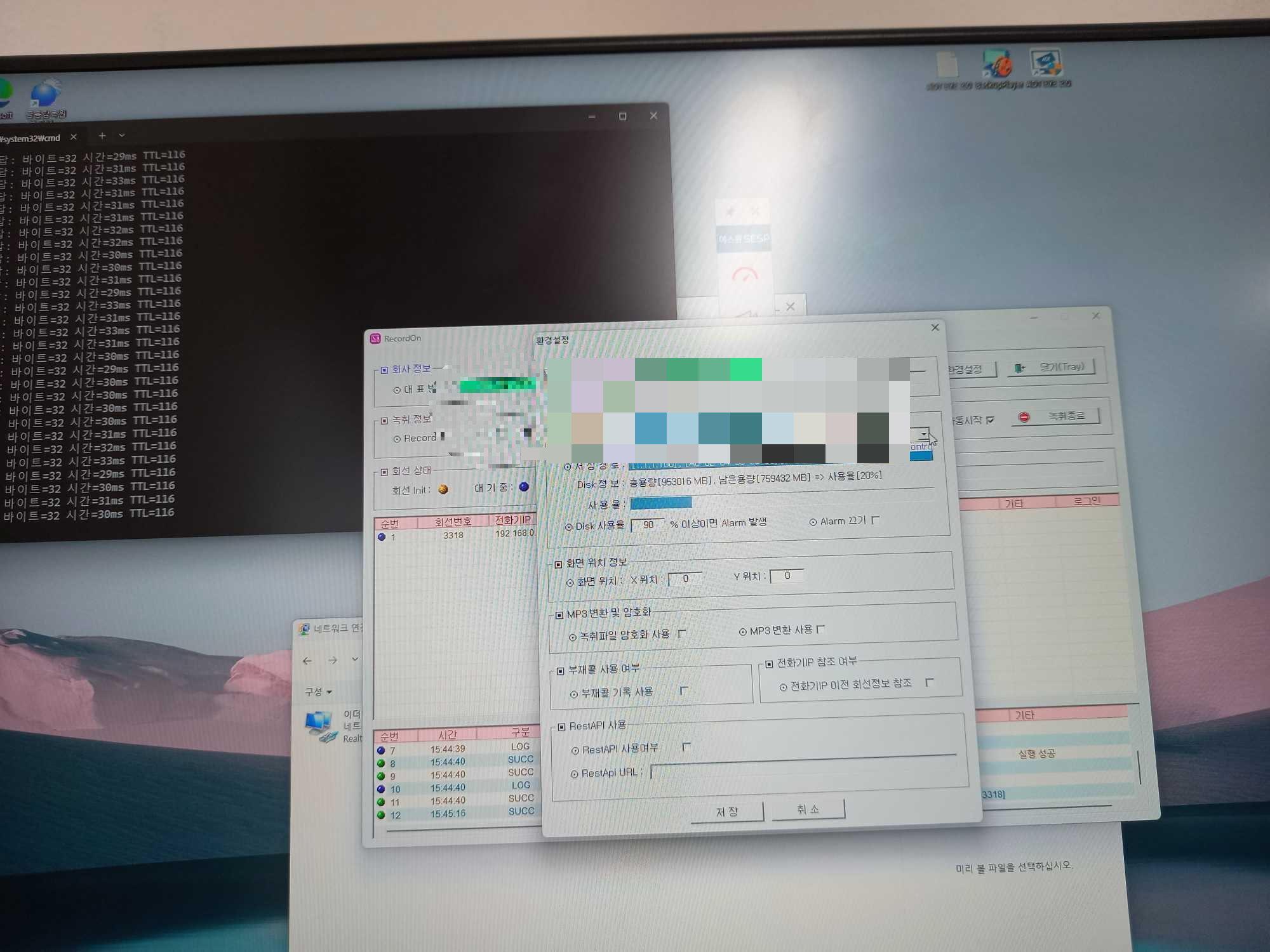This screenshot has height=952, width=1270.
Task: Enable the MP3 변환 사용 checkbox
Action: click(x=820, y=629)
